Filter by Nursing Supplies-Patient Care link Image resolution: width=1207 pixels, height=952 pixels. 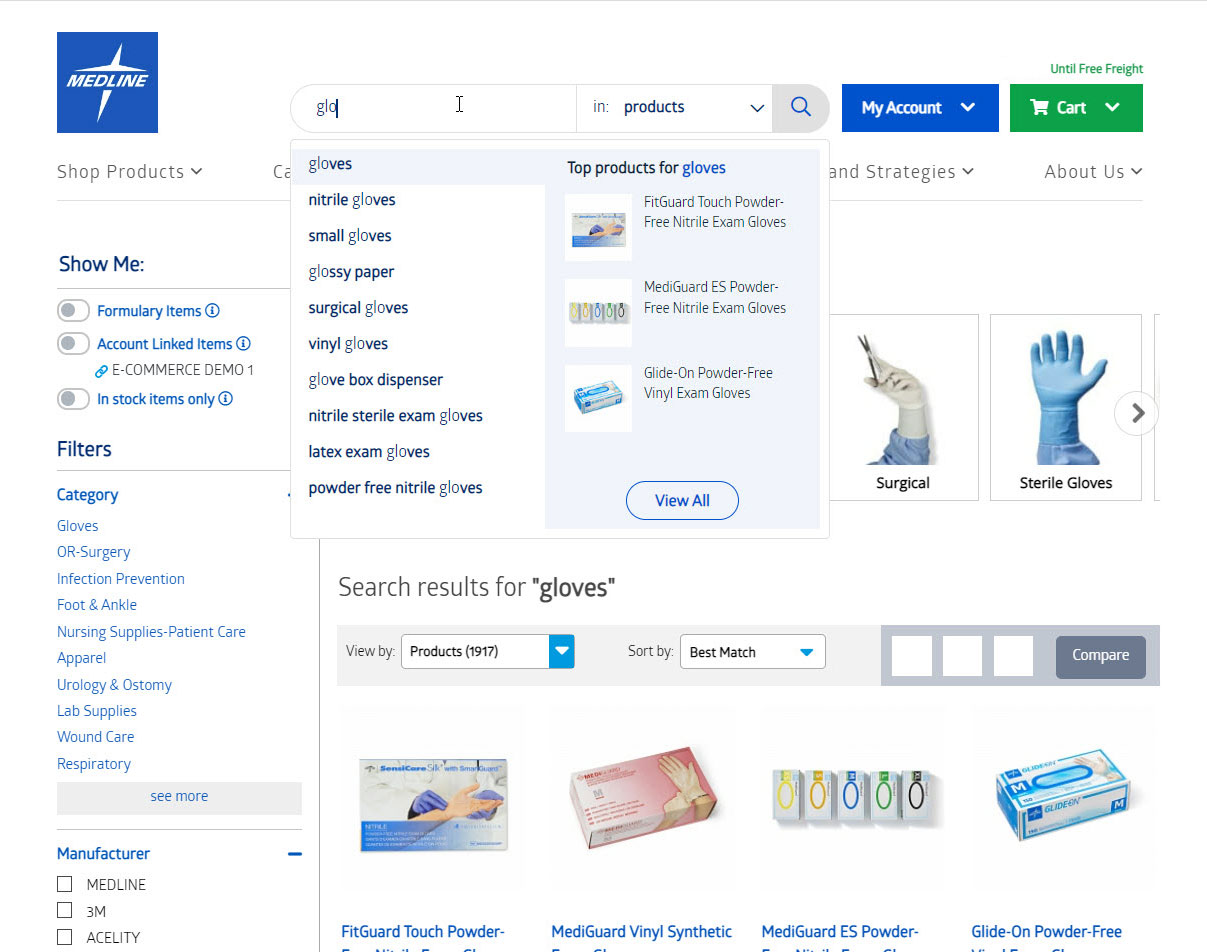point(151,632)
